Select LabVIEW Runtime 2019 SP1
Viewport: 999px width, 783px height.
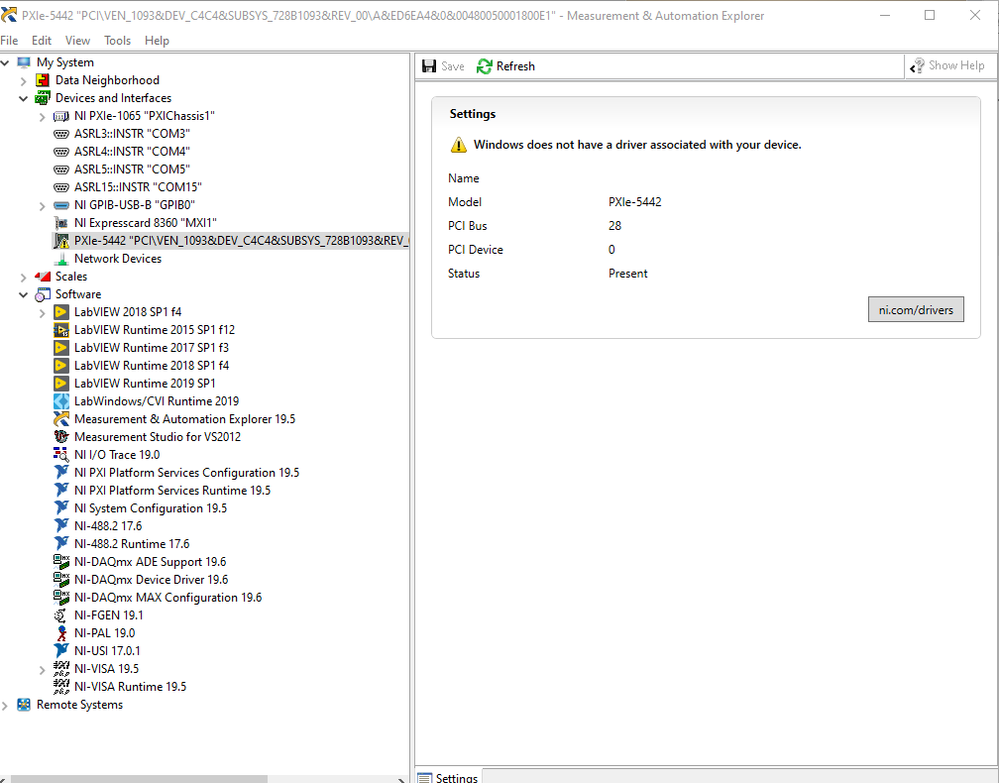145,384
